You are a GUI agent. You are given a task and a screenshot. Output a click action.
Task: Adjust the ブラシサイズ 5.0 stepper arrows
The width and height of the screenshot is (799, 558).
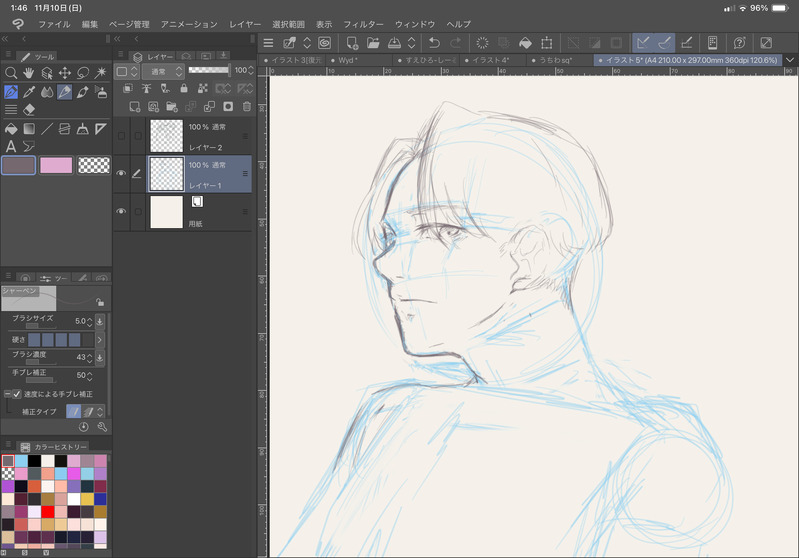pyautogui.click(x=90, y=322)
